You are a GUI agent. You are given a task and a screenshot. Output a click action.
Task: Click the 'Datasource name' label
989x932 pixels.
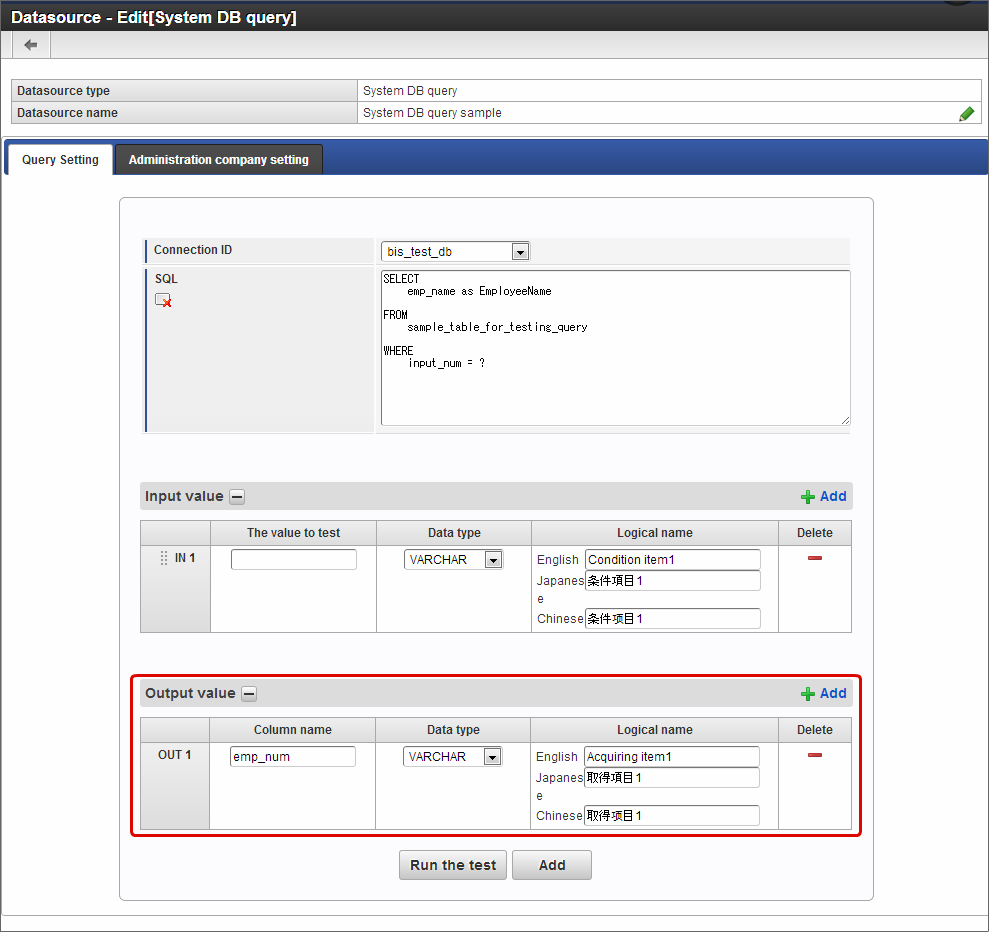pyautogui.click(x=67, y=113)
